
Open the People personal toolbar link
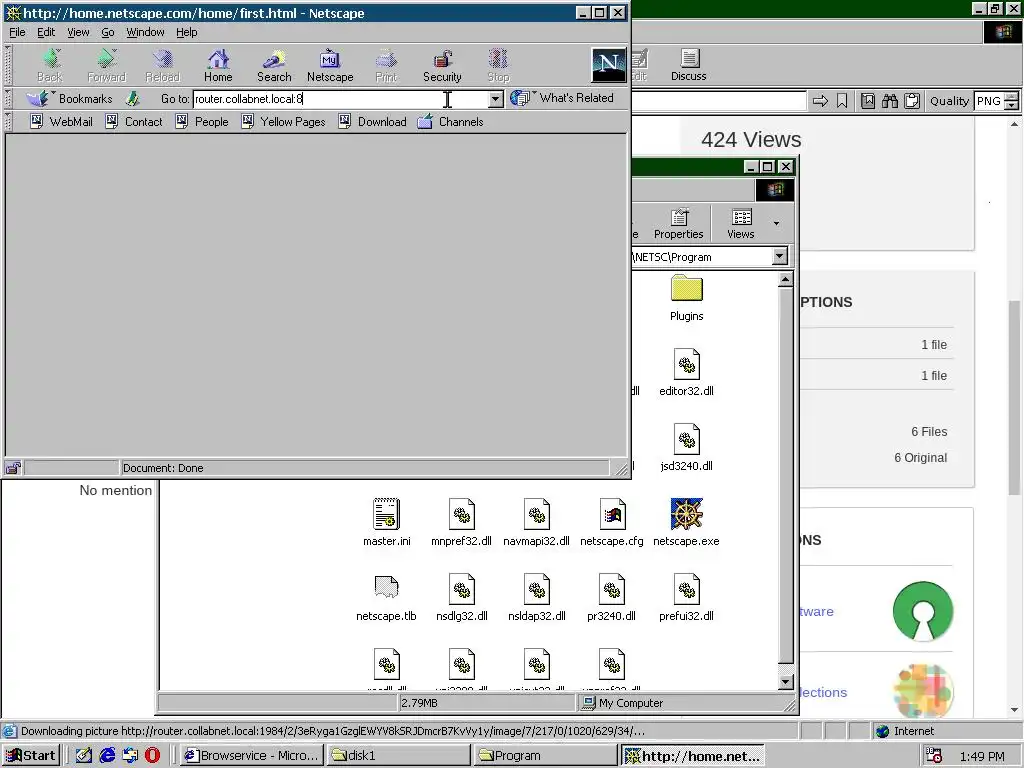coord(202,121)
